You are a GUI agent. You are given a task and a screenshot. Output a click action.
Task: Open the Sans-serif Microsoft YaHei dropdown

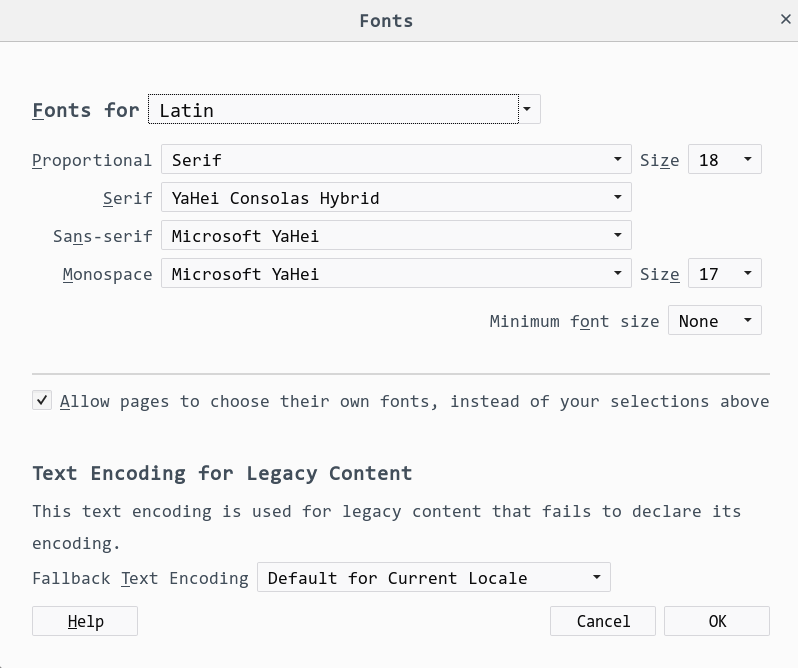[x=396, y=235]
